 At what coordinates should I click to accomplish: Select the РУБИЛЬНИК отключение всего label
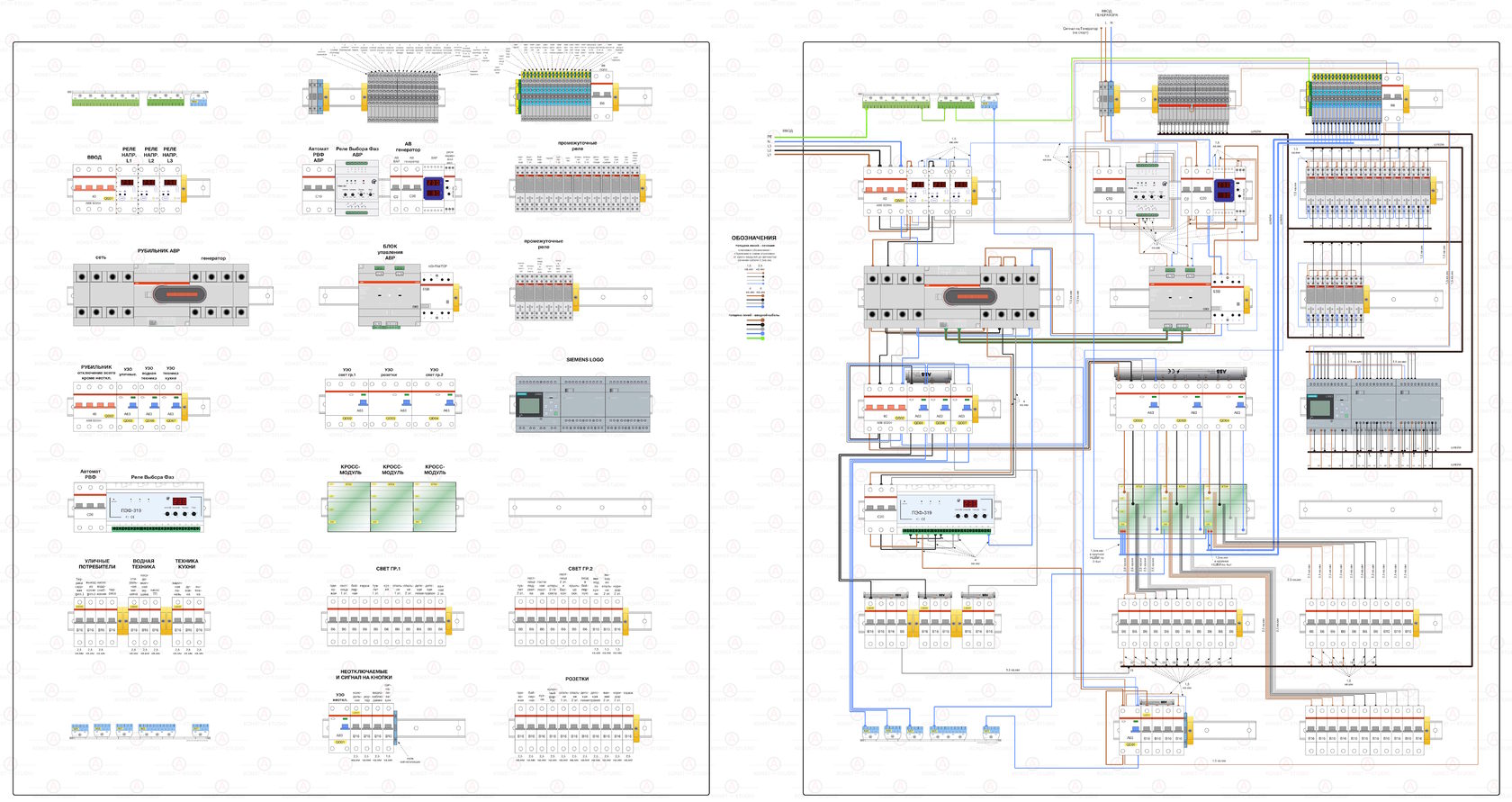point(96,373)
